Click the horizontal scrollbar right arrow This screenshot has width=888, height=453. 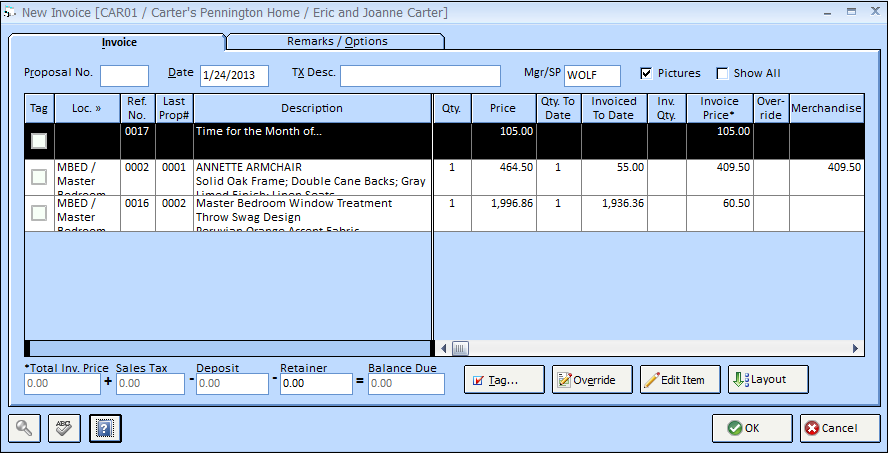855,348
